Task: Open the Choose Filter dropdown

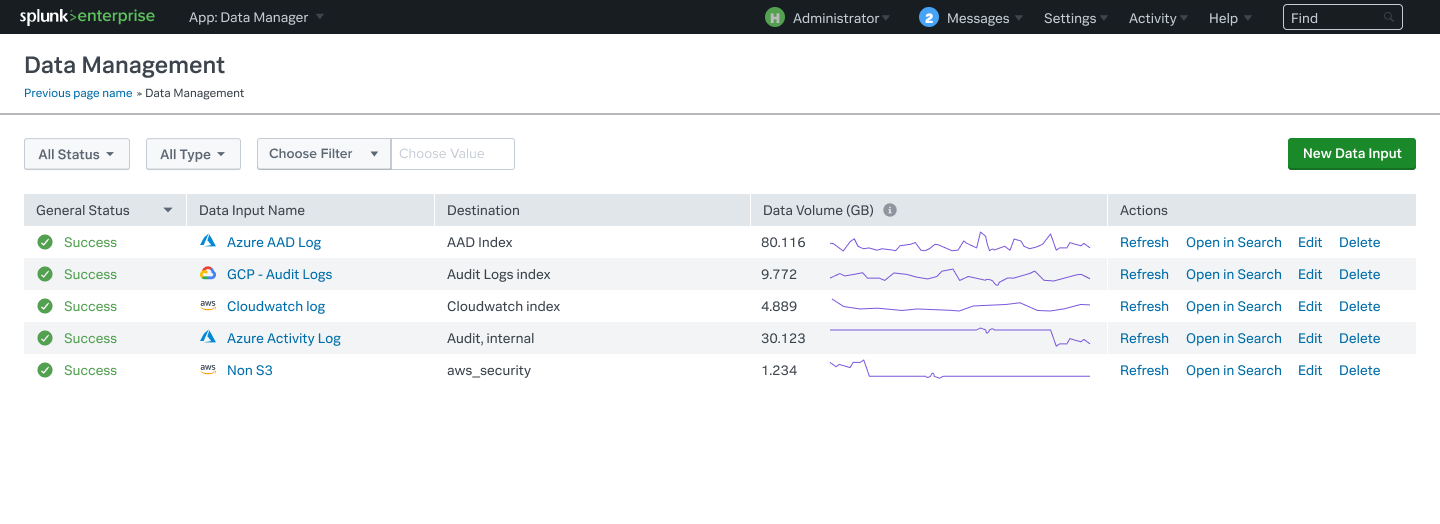Action: (x=324, y=154)
